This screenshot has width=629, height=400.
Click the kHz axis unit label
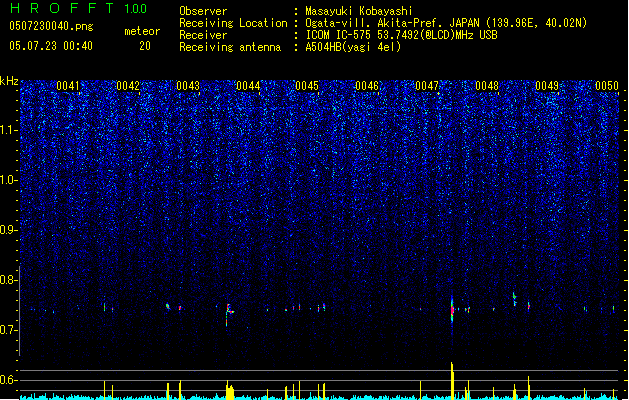pyautogui.click(x=9, y=81)
